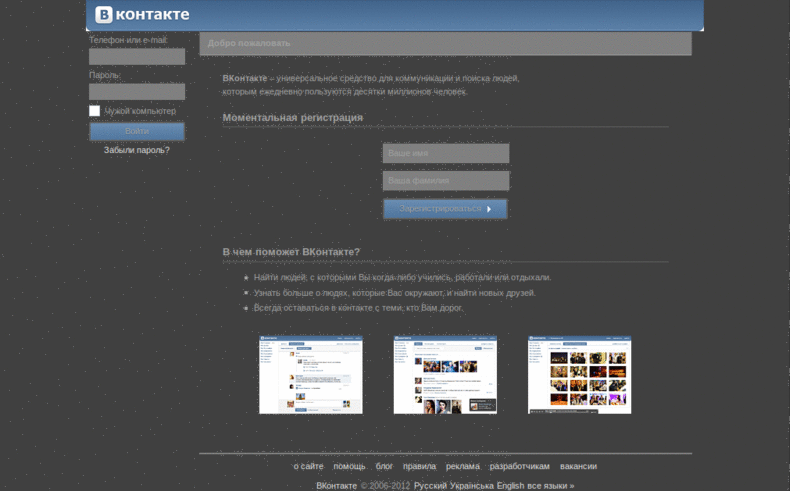Open the Забыли пароль? link
800x491 pixels.
pyautogui.click(x=137, y=150)
